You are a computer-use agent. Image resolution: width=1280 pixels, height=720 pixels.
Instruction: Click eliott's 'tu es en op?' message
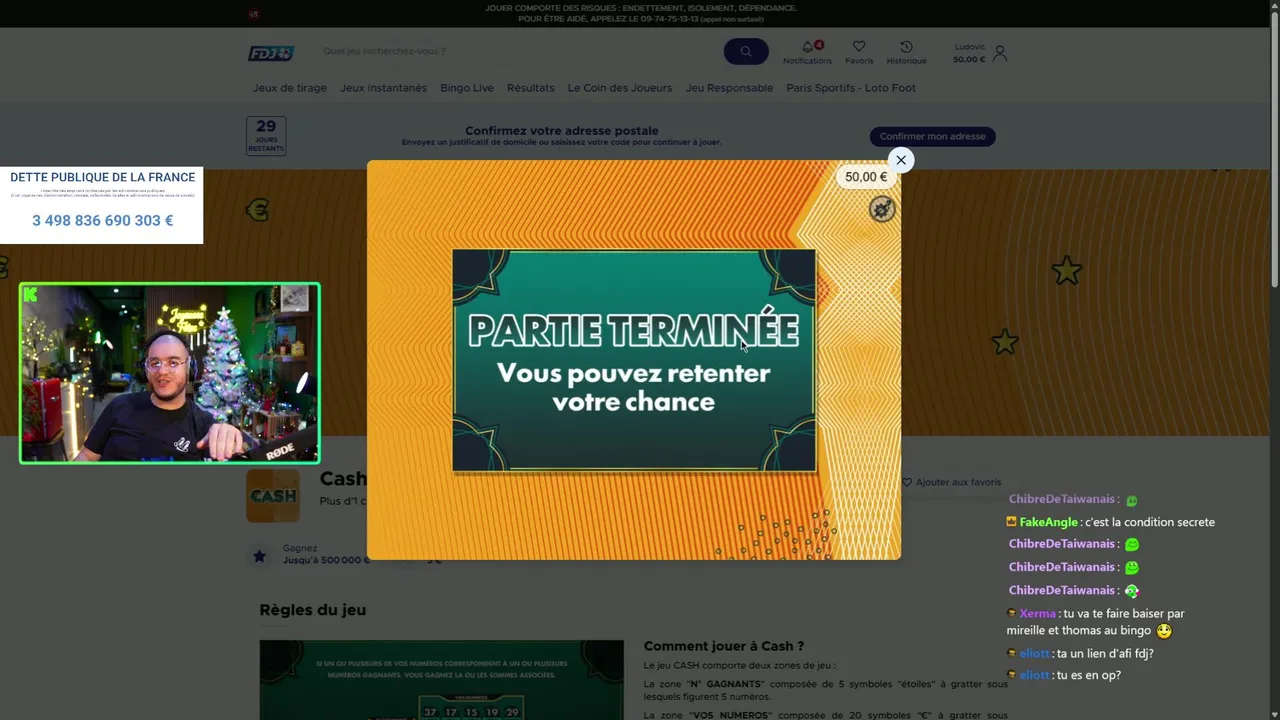[x=1088, y=675]
